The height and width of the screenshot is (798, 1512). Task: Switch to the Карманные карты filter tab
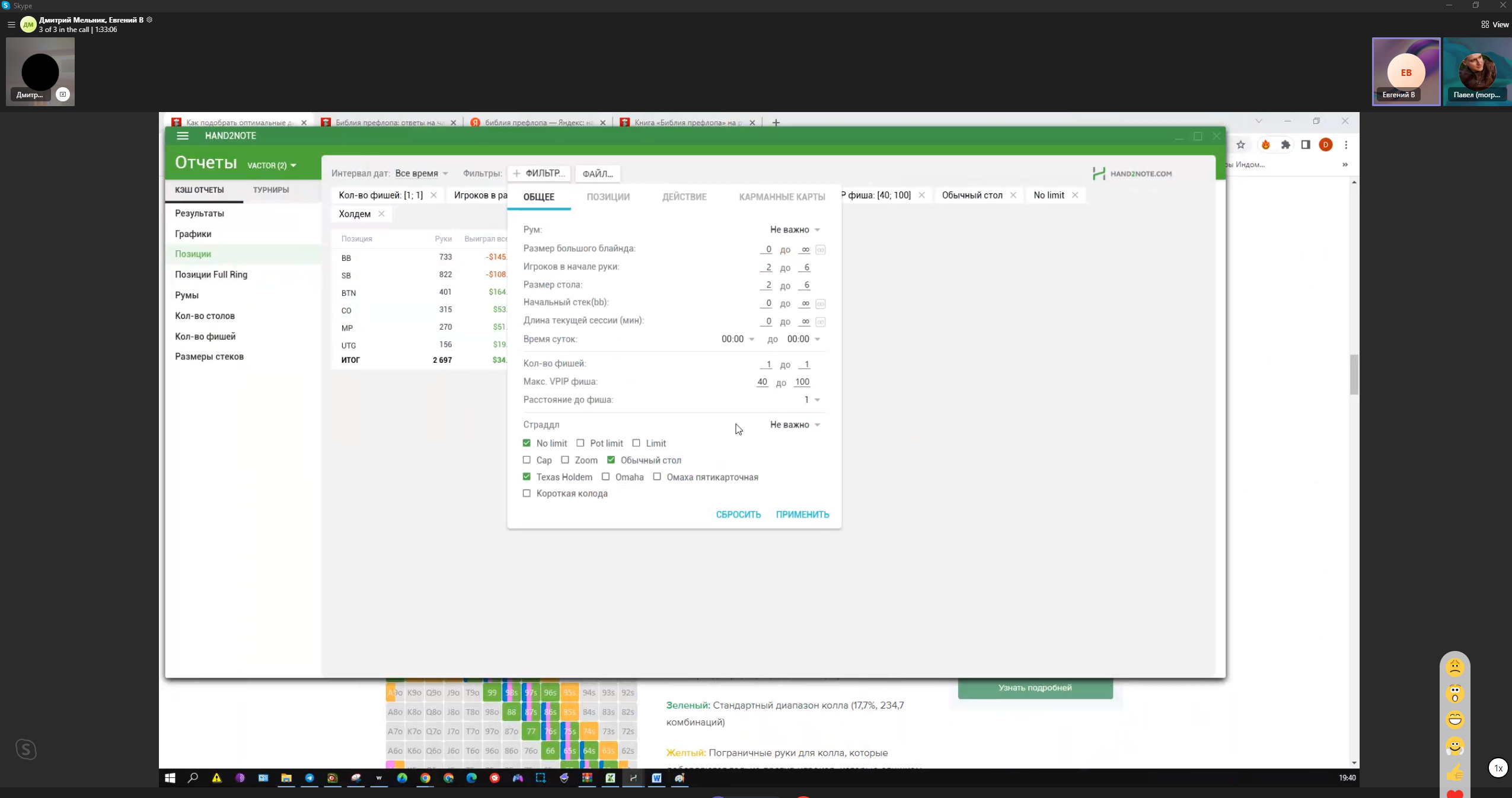[x=781, y=197]
